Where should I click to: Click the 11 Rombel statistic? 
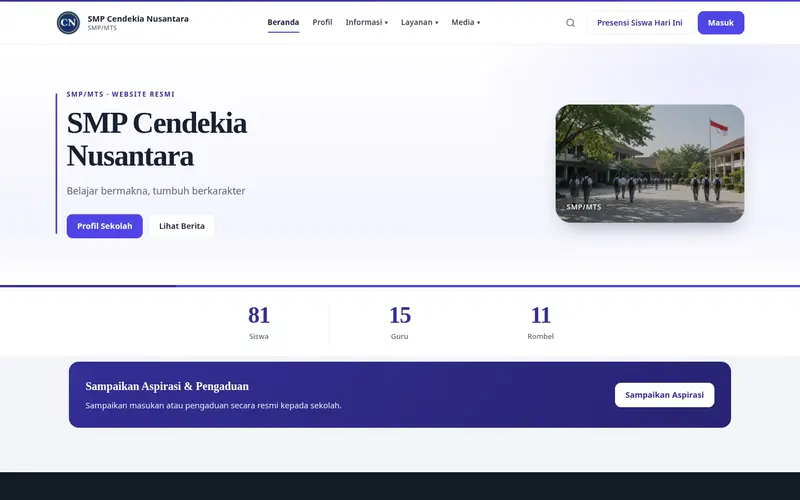coord(540,322)
